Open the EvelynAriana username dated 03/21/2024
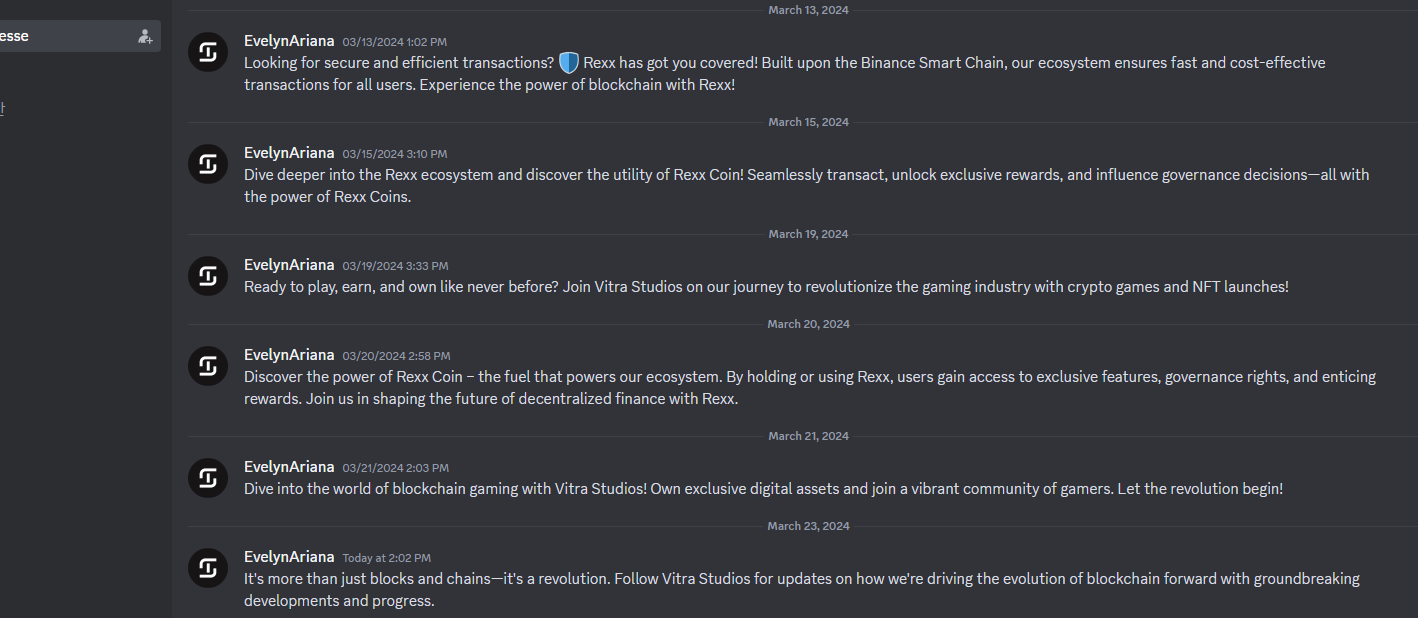 click(289, 467)
